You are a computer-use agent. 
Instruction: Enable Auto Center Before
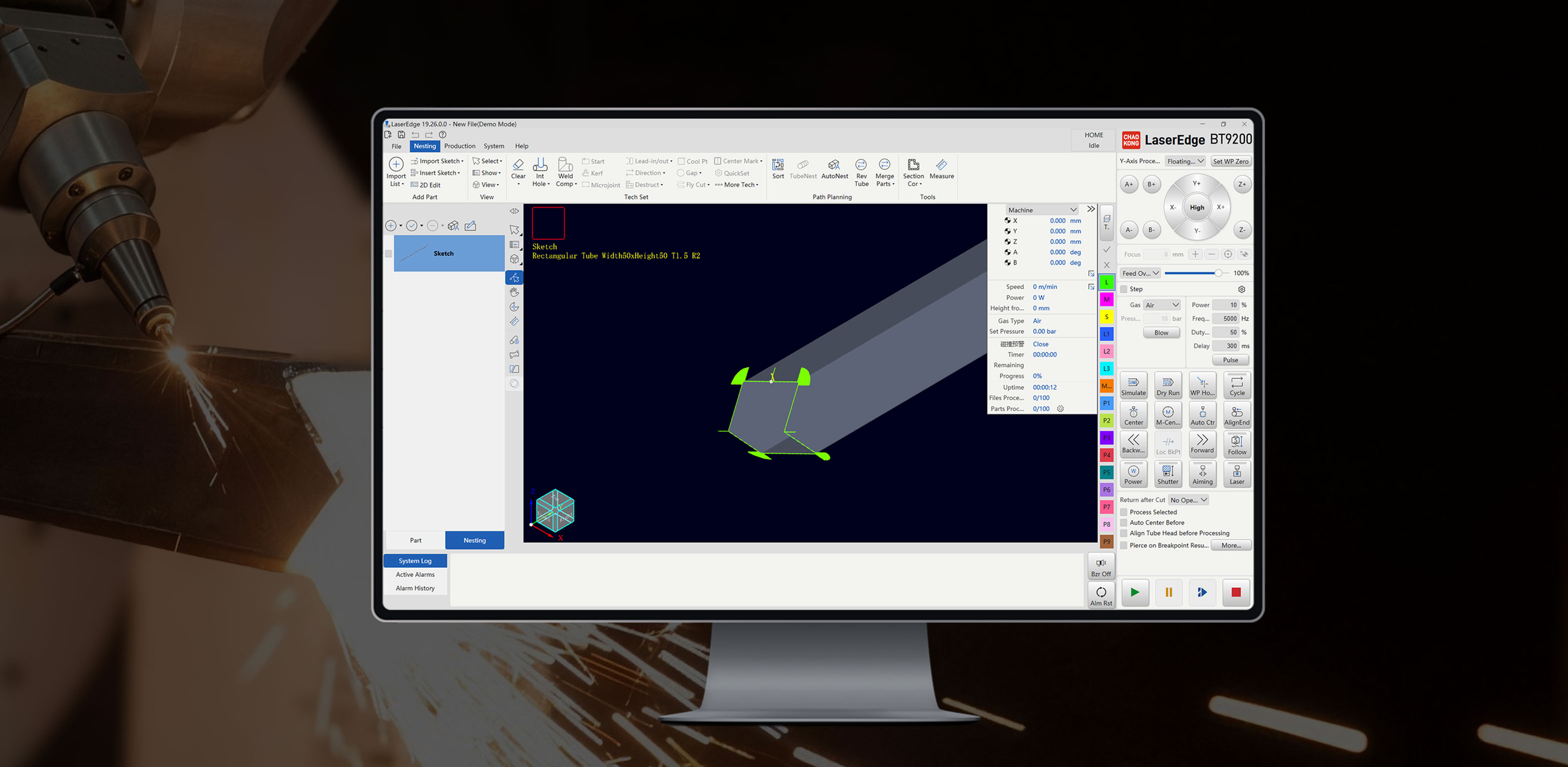pyautogui.click(x=1124, y=522)
